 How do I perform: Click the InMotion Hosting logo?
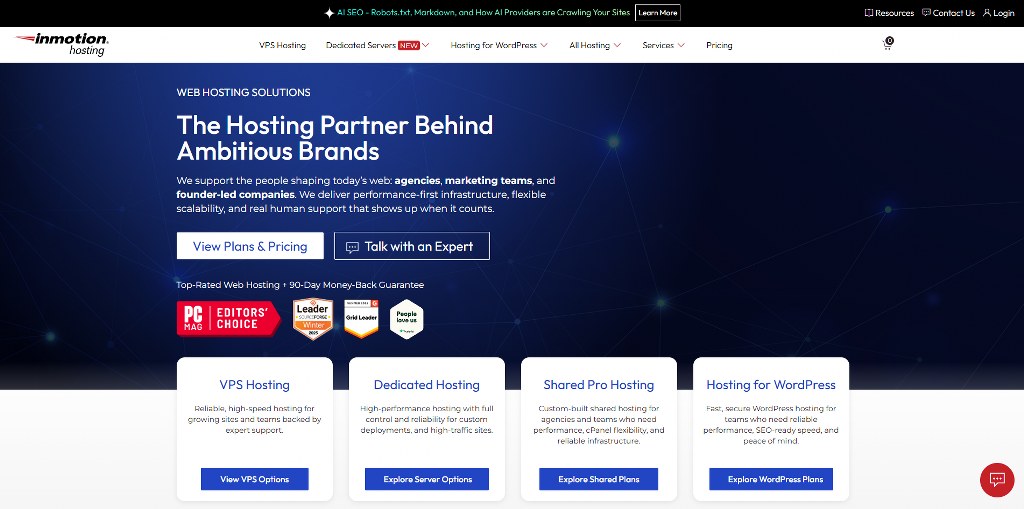pyautogui.click(x=61, y=44)
